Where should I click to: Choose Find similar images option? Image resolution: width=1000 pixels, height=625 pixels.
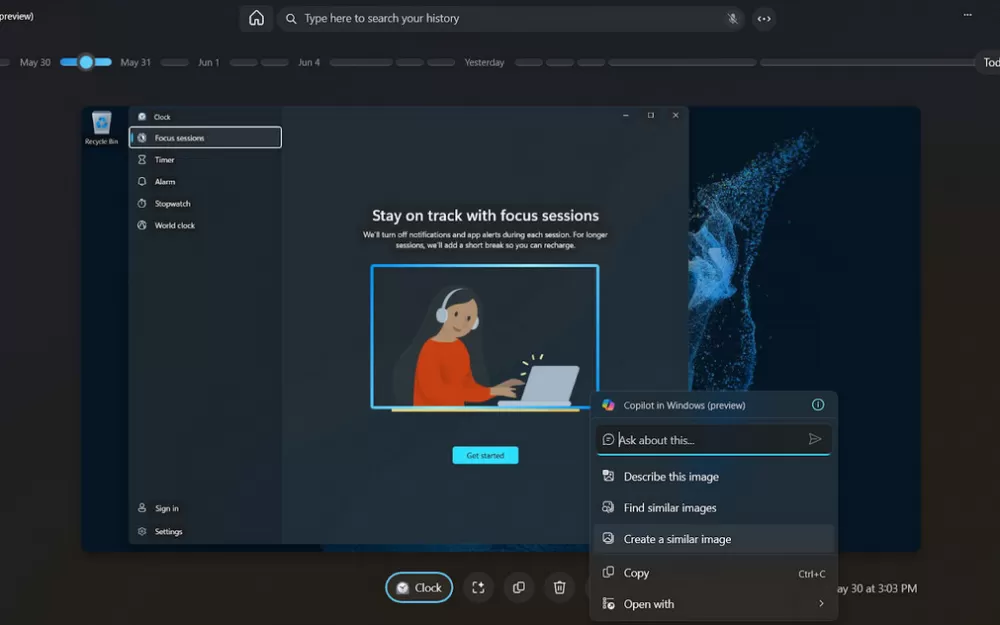pos(714,508)
